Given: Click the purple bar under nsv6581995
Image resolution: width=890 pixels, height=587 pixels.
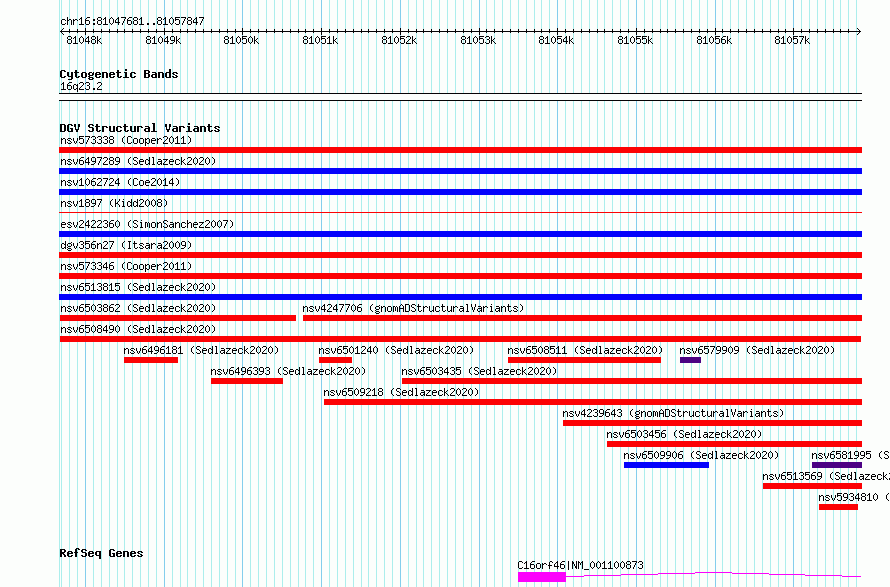Looking at the screenshot, I should click(x=837, y=465).
